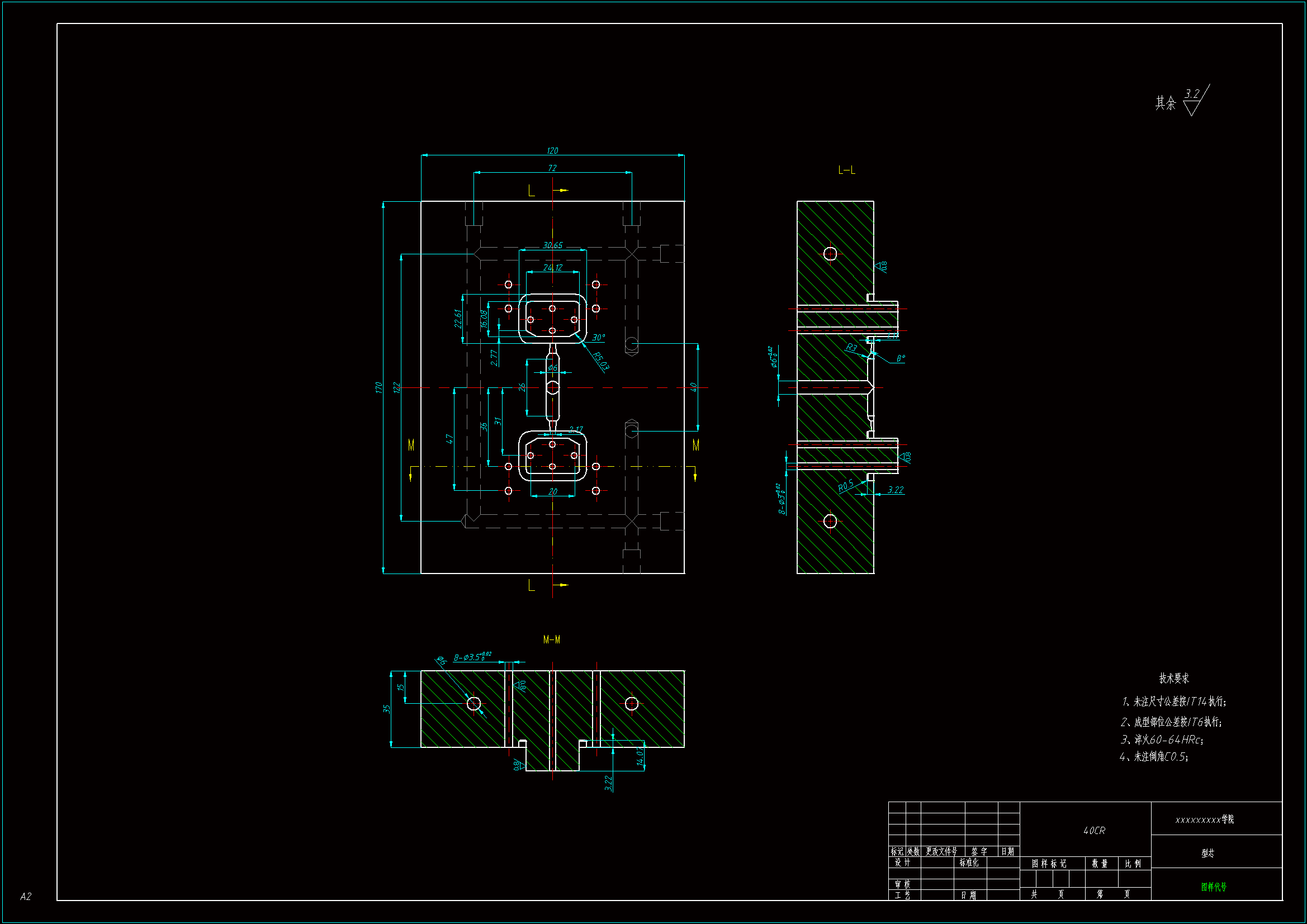Click the xxxxxxxxx学院 title block text
This screenshot has width=1307, height=924.
point(1205,820)
